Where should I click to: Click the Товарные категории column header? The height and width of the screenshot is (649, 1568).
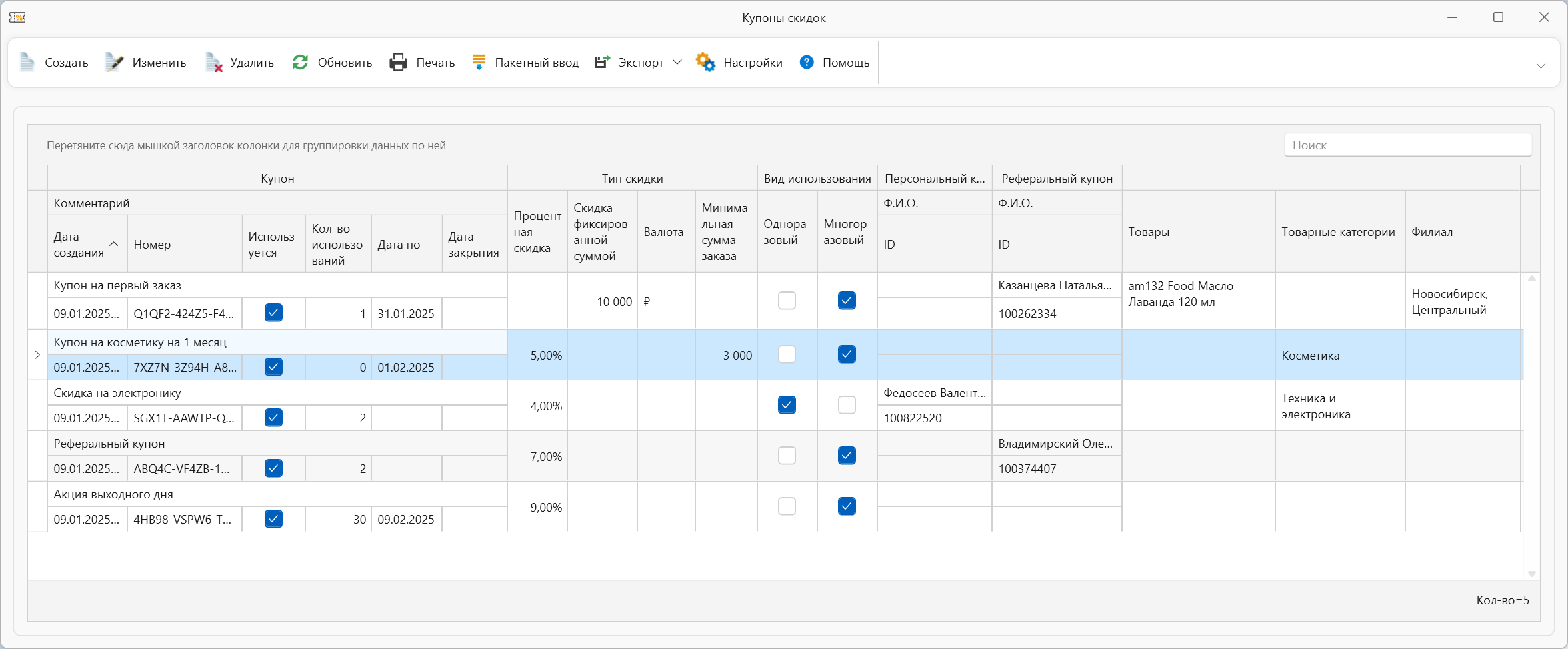click(1340, 232)
